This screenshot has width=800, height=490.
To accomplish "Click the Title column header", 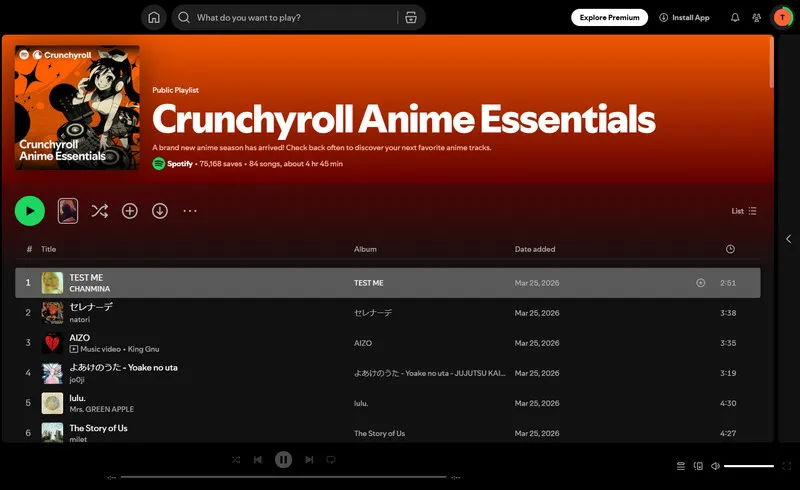I will [x=48, y=249].
